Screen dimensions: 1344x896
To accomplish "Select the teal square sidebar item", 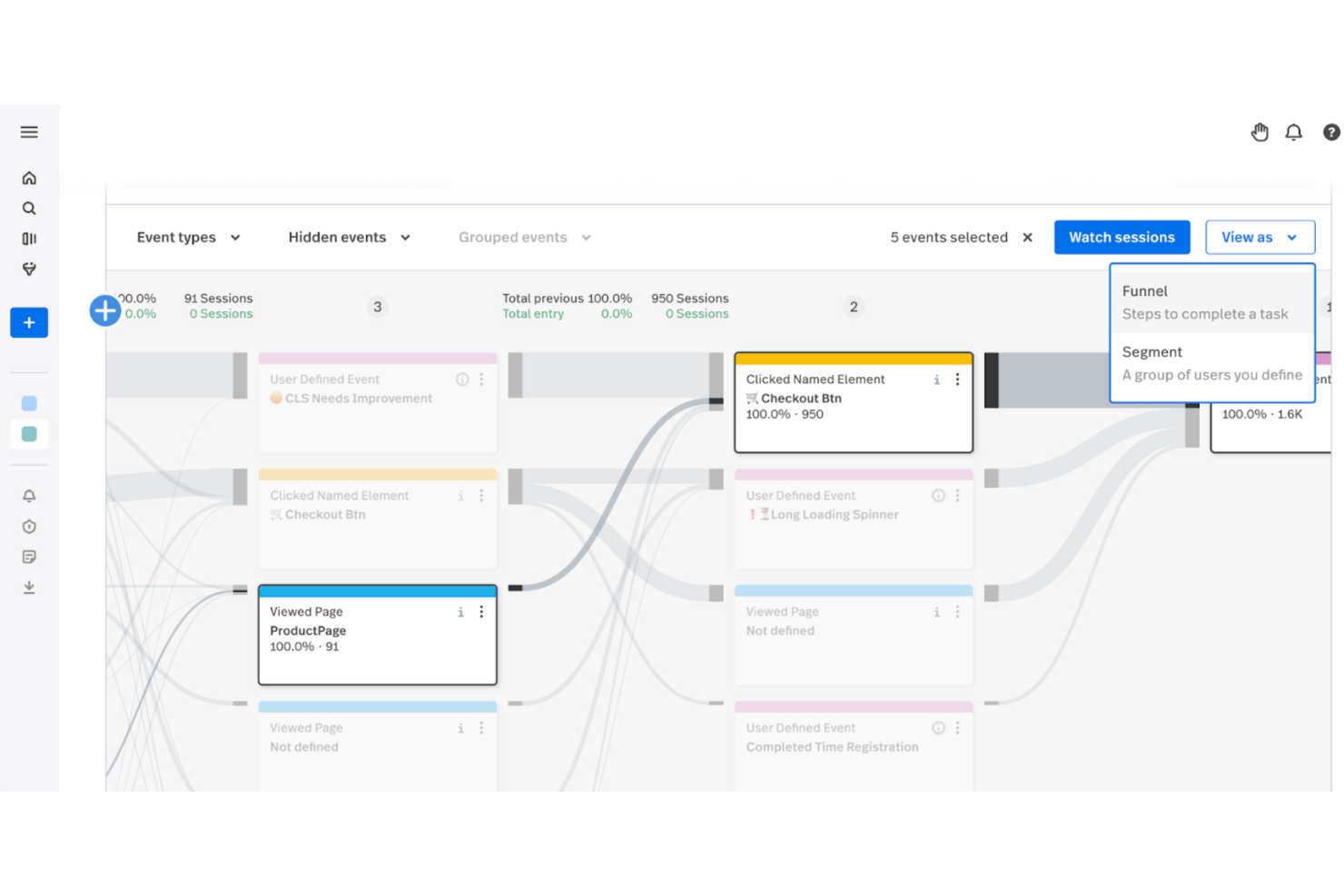I will click(29, 434).
